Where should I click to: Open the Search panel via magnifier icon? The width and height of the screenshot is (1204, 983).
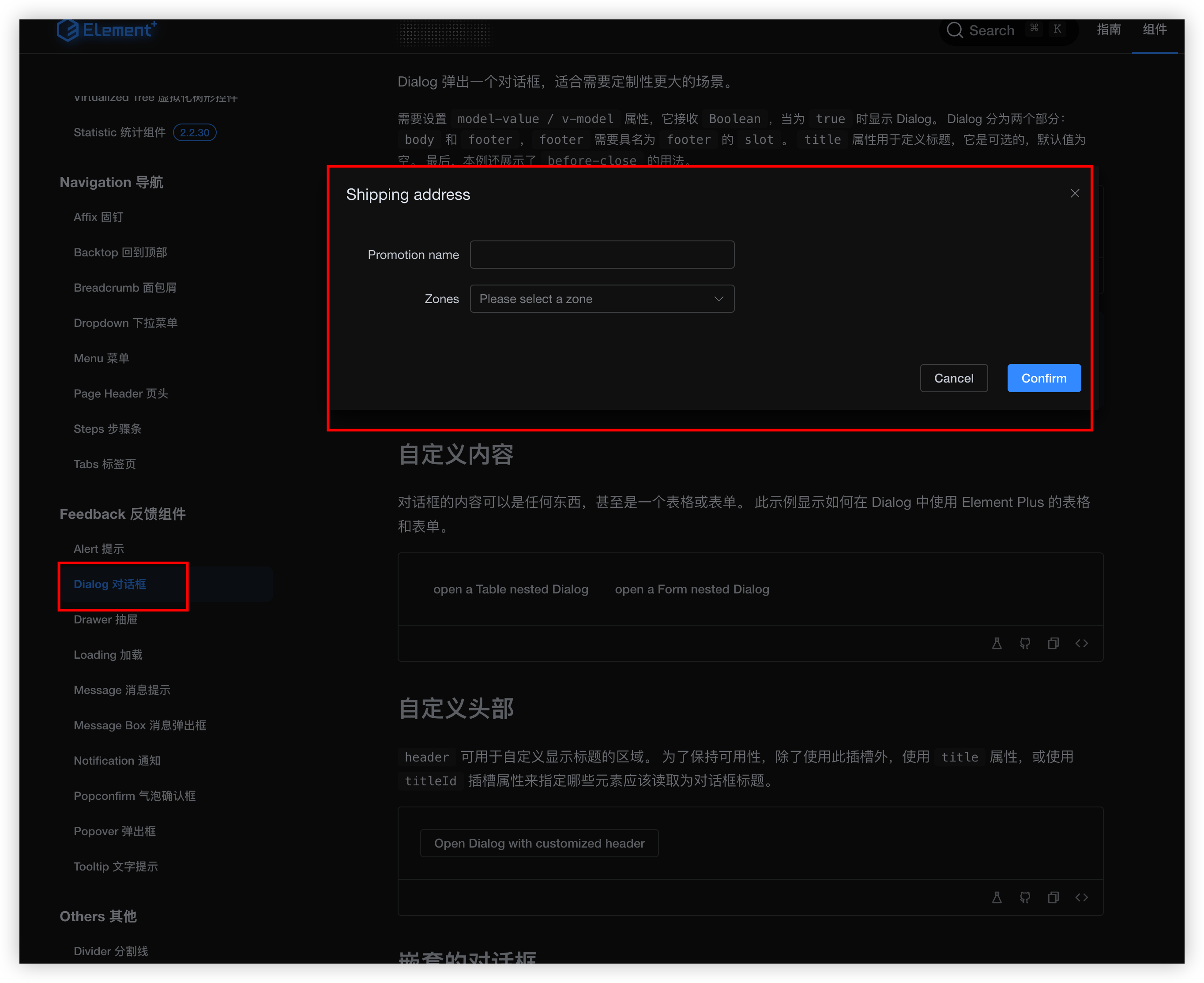(x=956, y=30)
